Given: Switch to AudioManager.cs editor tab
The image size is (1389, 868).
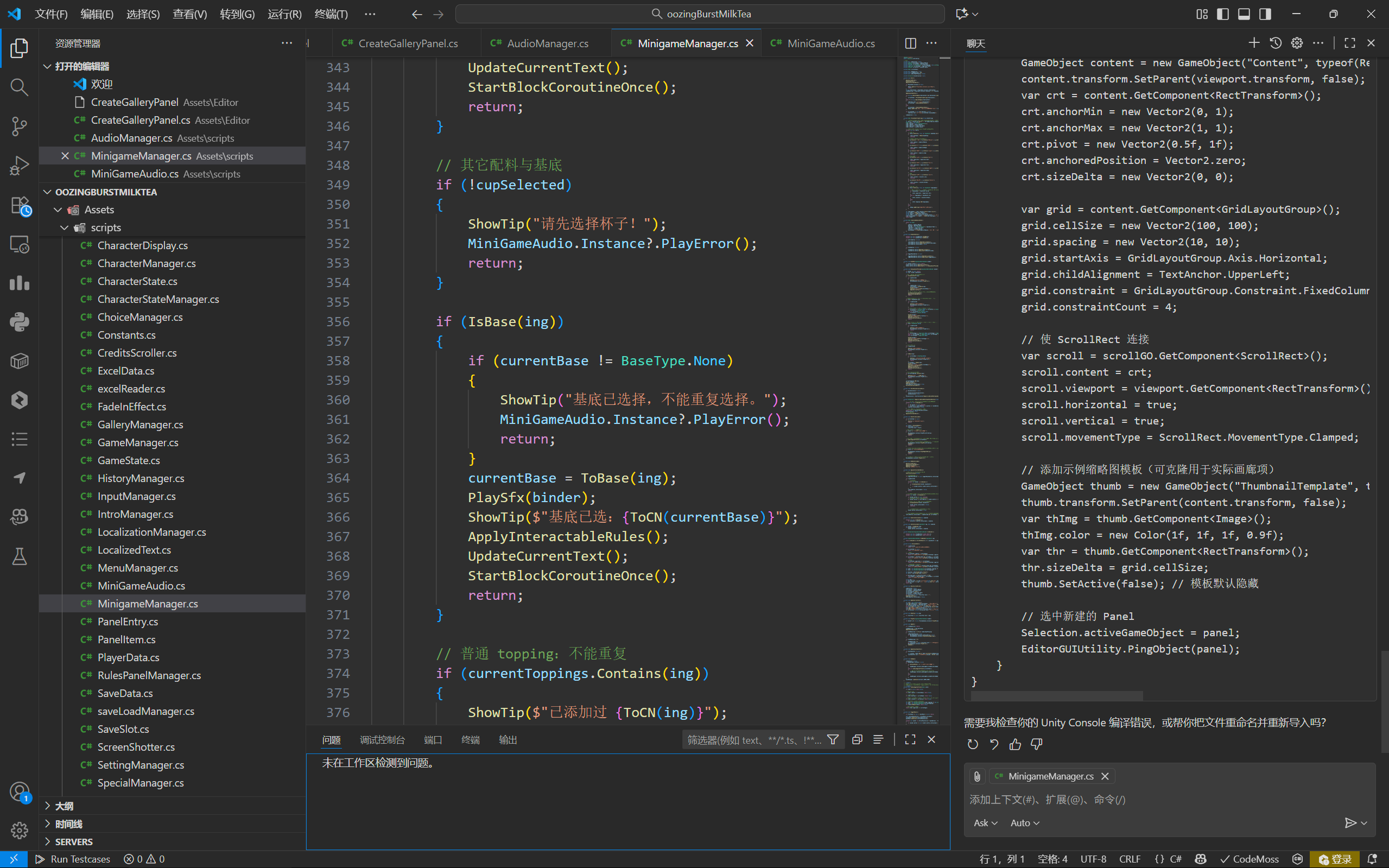Looking at the screenshot, I should [x=547, y=43].
